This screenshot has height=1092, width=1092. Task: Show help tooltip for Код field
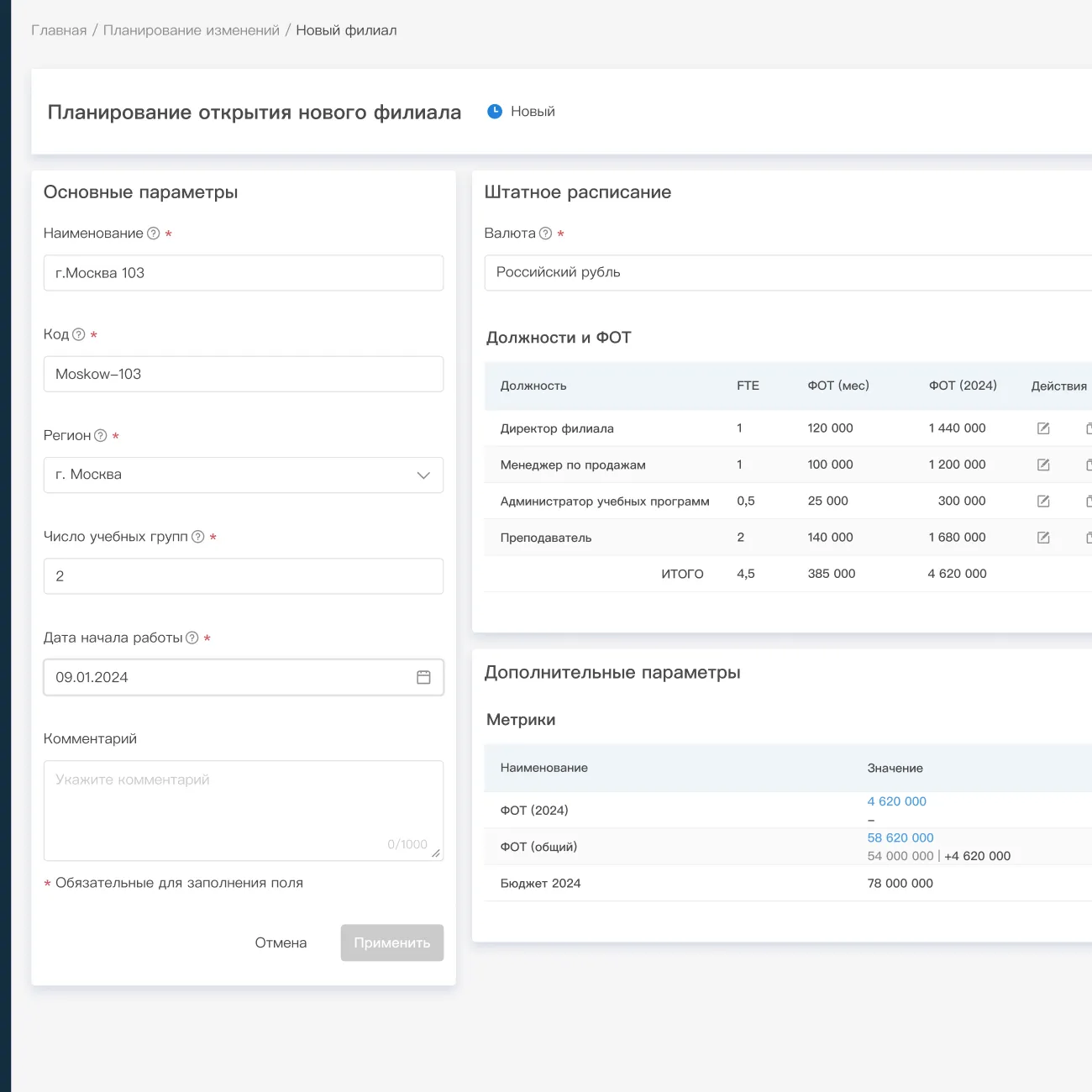79,334
